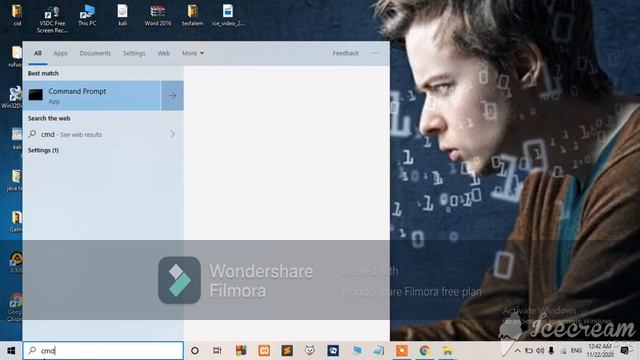The image size is (640, 360).
Task: Open the Action Center notifications icon
Action: click(x=624, y=351)
